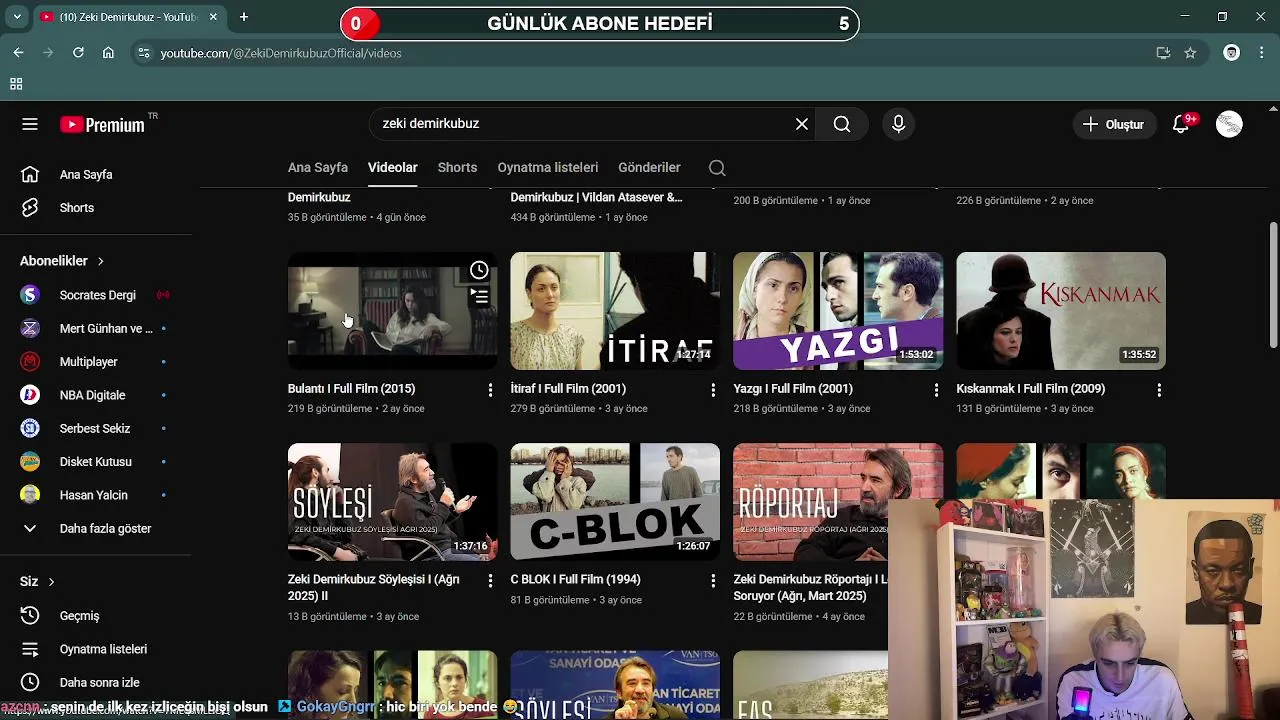Viewport: 1280px width, 720px height.
Task: Open Disket Kutusu subscription channel
Action: coord(96,462)
